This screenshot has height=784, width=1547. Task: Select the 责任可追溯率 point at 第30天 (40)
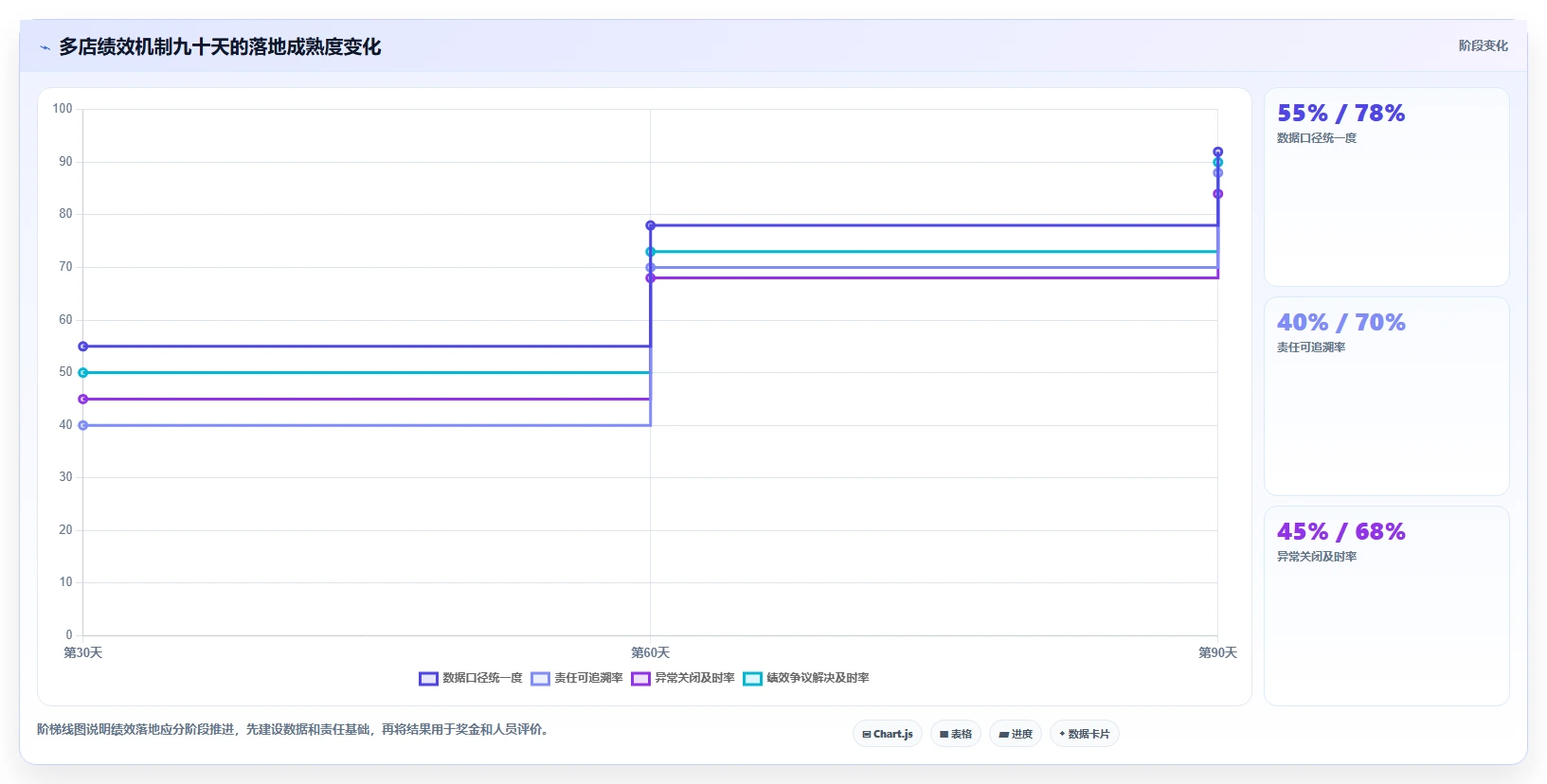tap(83, 426)
